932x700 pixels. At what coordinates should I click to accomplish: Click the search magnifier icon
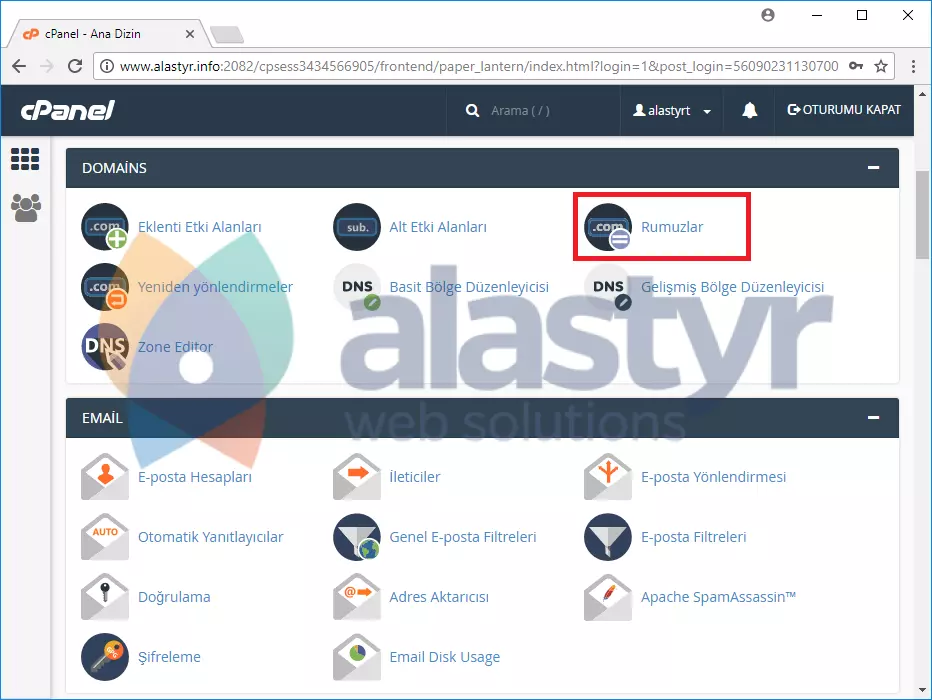tap(473, 111)
